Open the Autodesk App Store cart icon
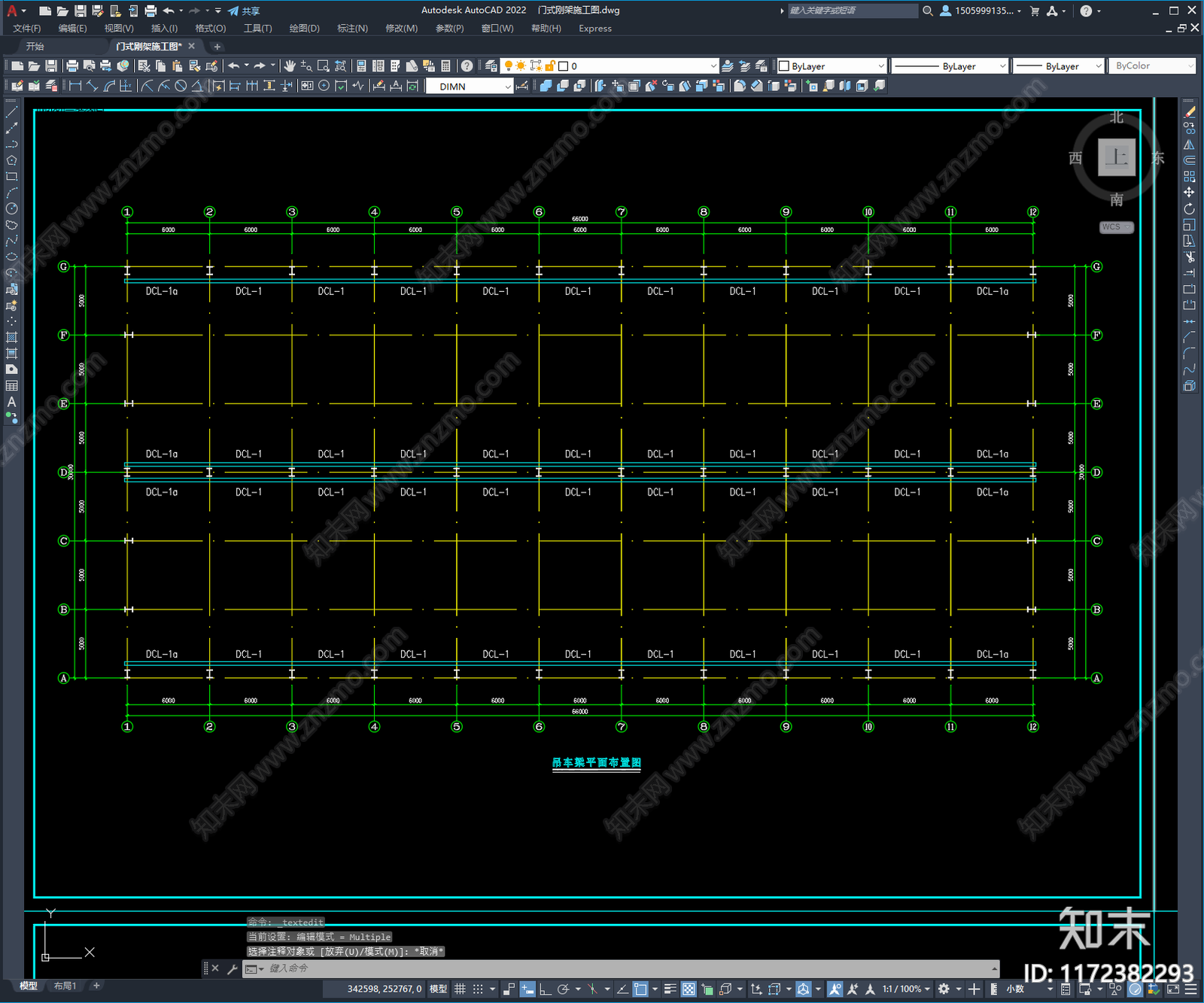1204x1003 pixels. 1035,11
